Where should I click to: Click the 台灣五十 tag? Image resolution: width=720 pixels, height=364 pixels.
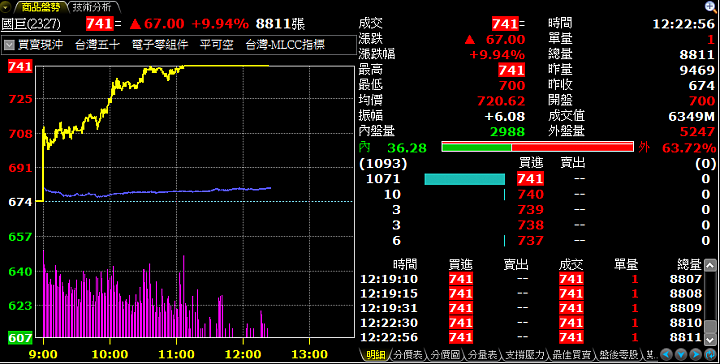(97, 45)
